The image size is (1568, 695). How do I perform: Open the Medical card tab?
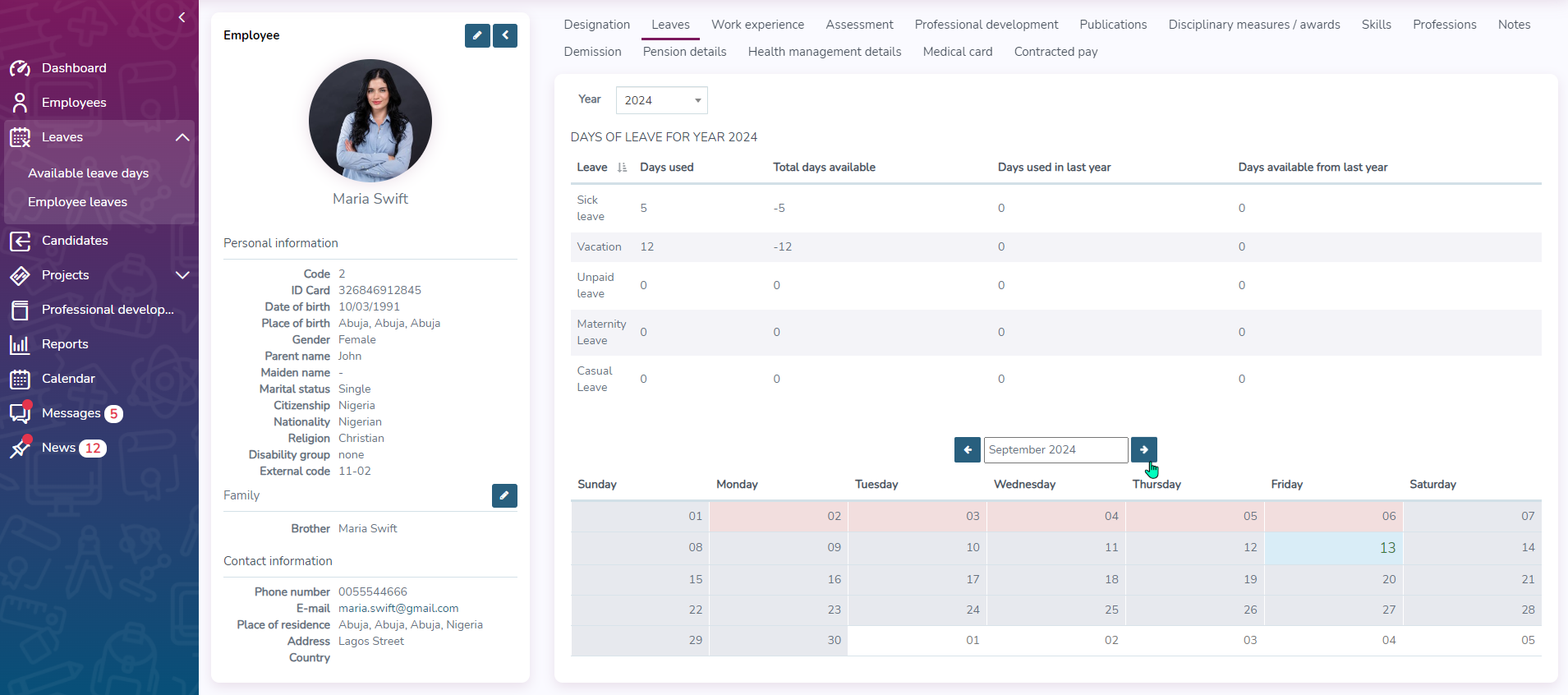point(957,52)
